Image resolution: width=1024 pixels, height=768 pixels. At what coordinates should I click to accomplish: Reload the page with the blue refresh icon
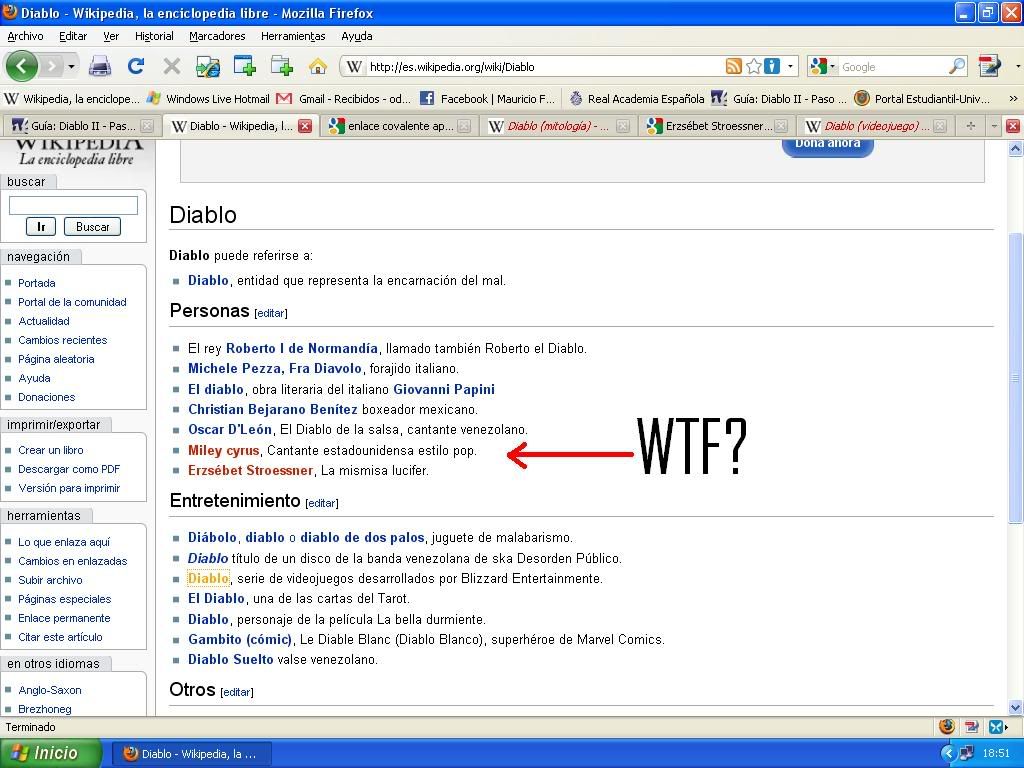pos(136,66)
